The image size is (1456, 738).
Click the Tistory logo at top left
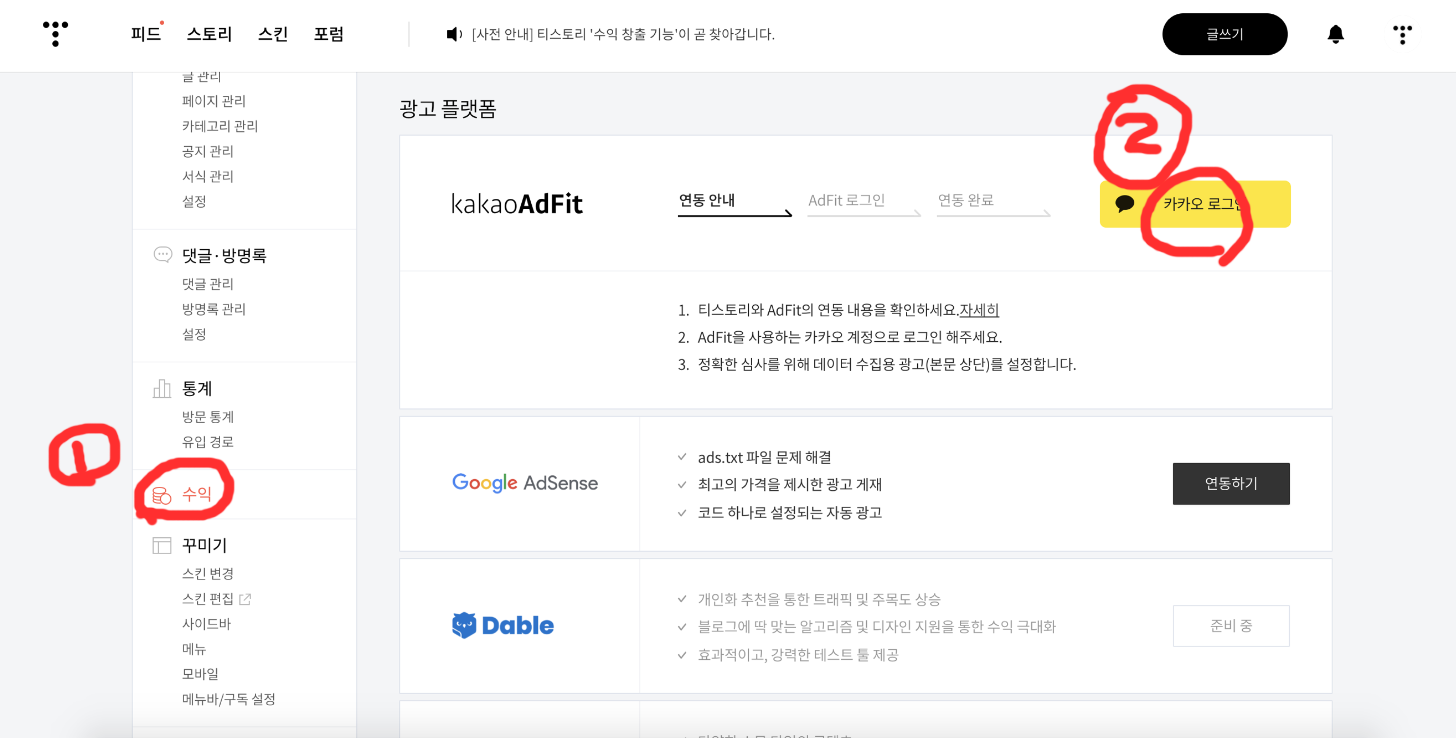click(56, 34)
